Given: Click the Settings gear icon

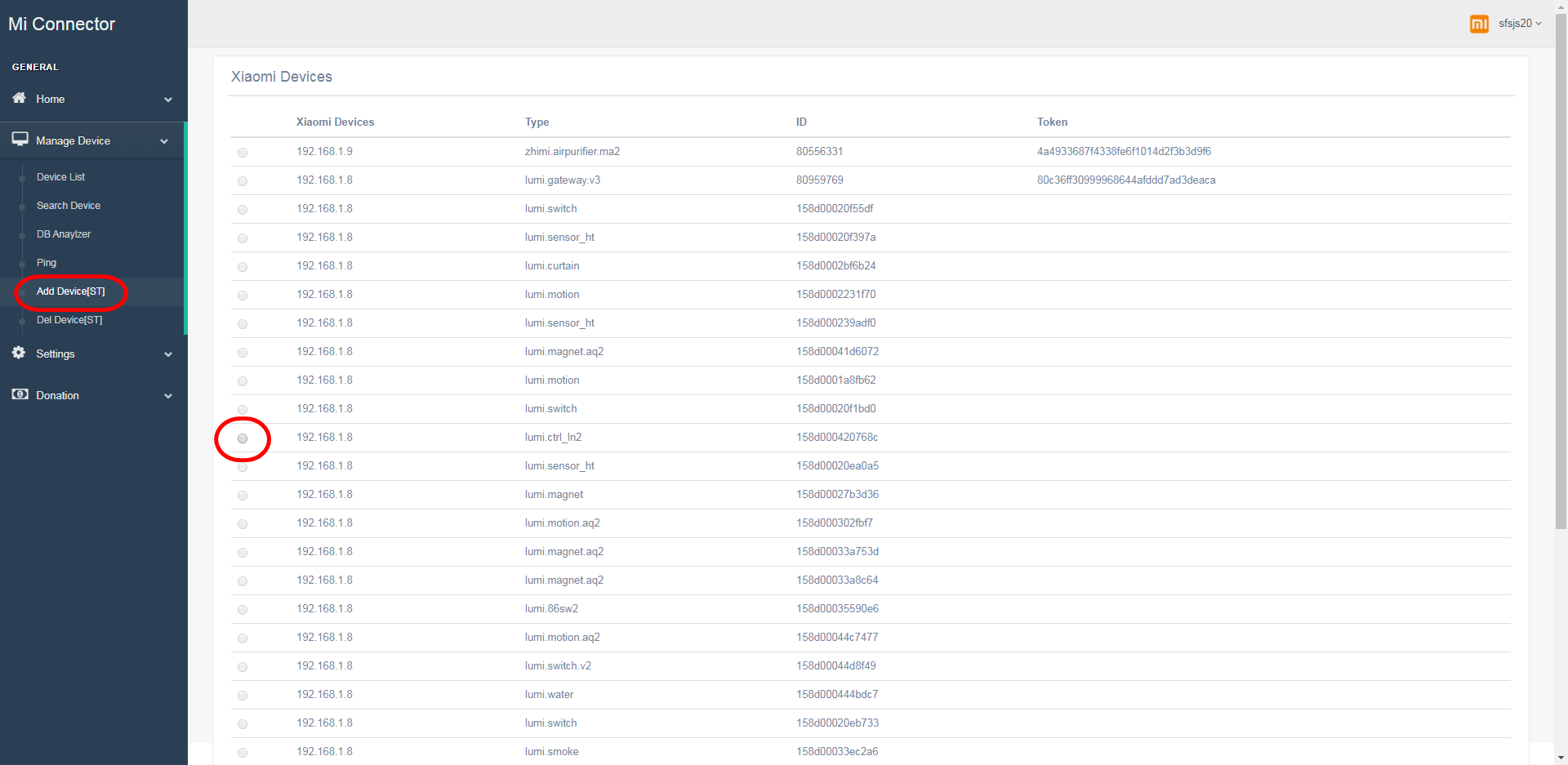Looking at the screenshot, I should (x=19, y=353).
